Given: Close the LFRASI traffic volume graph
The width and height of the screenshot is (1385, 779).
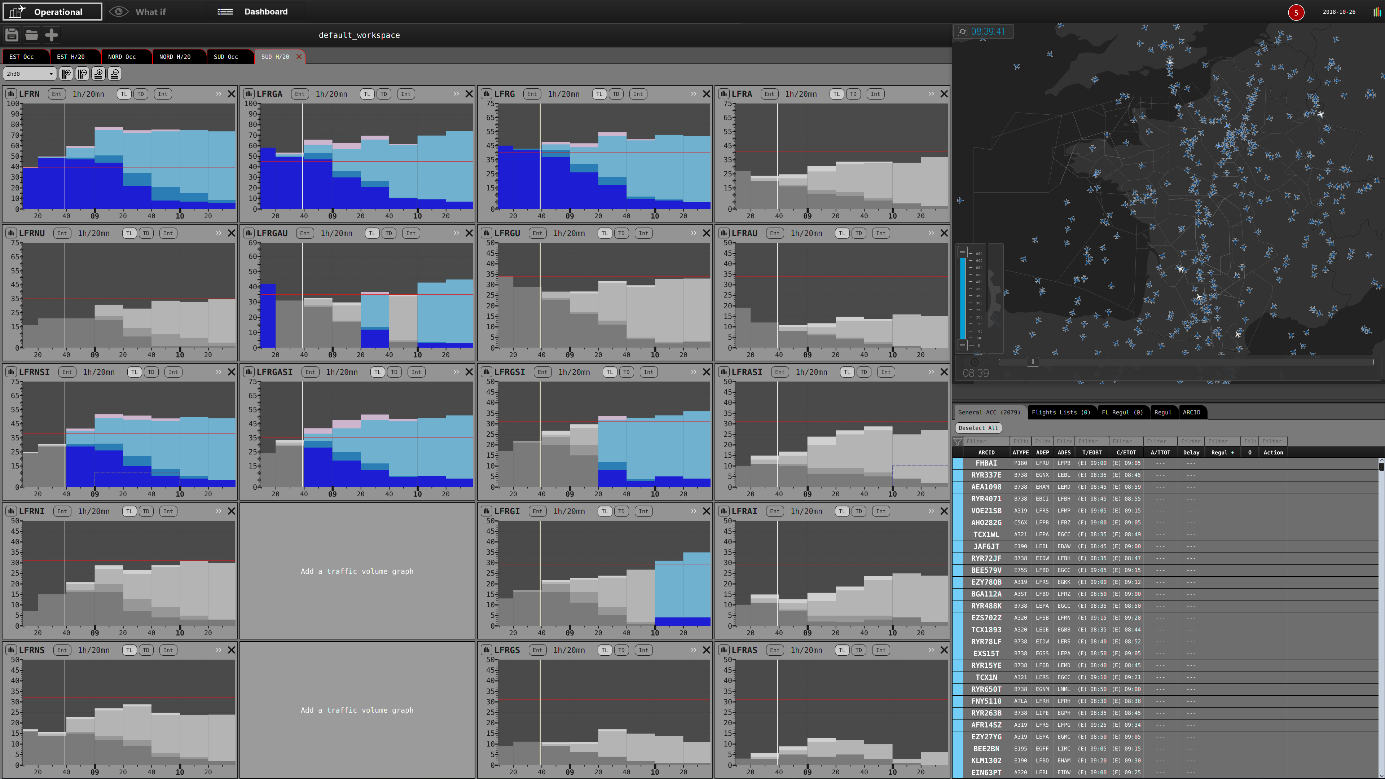Looking at the screenshot, I should [944, 372].
